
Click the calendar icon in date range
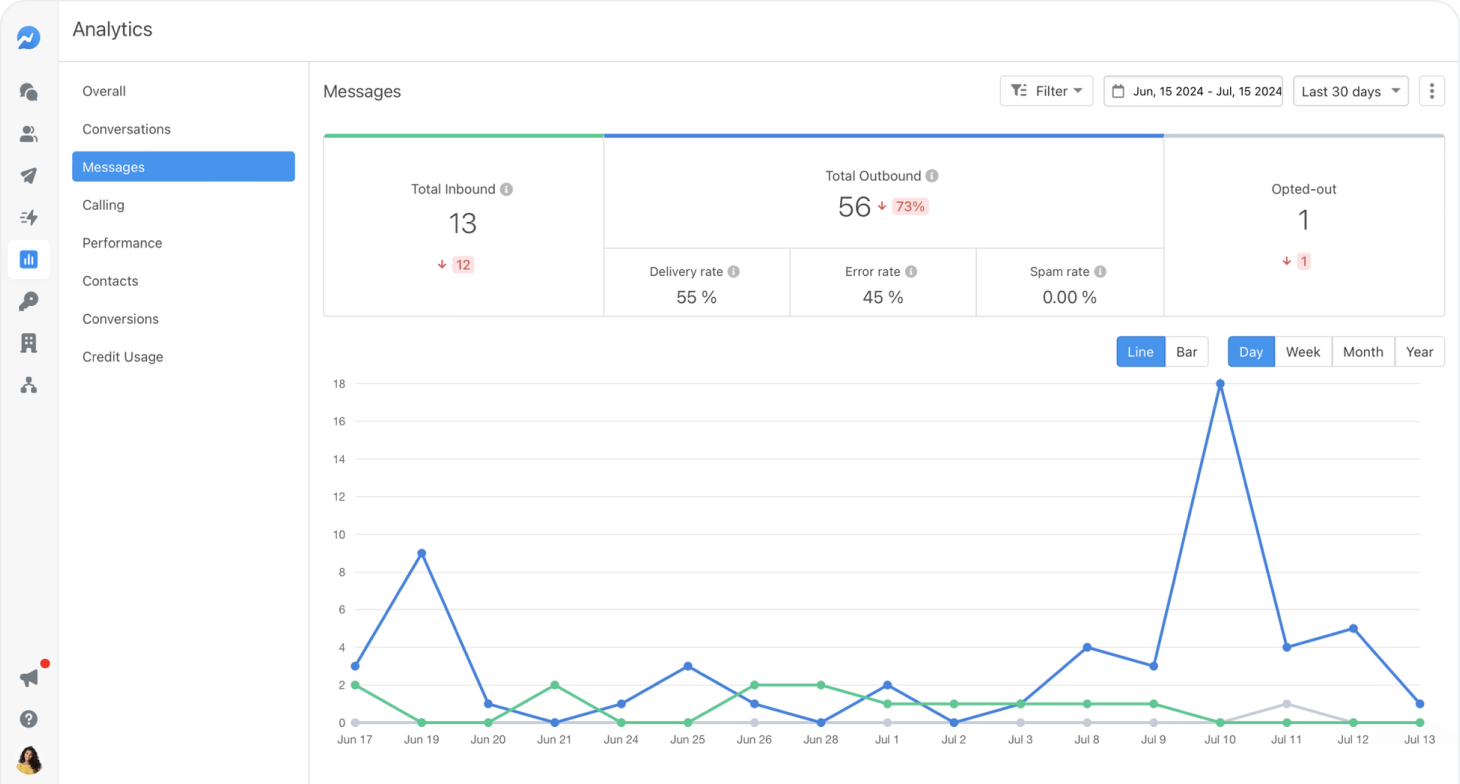pyautogui.click(x=1118, y=91)
